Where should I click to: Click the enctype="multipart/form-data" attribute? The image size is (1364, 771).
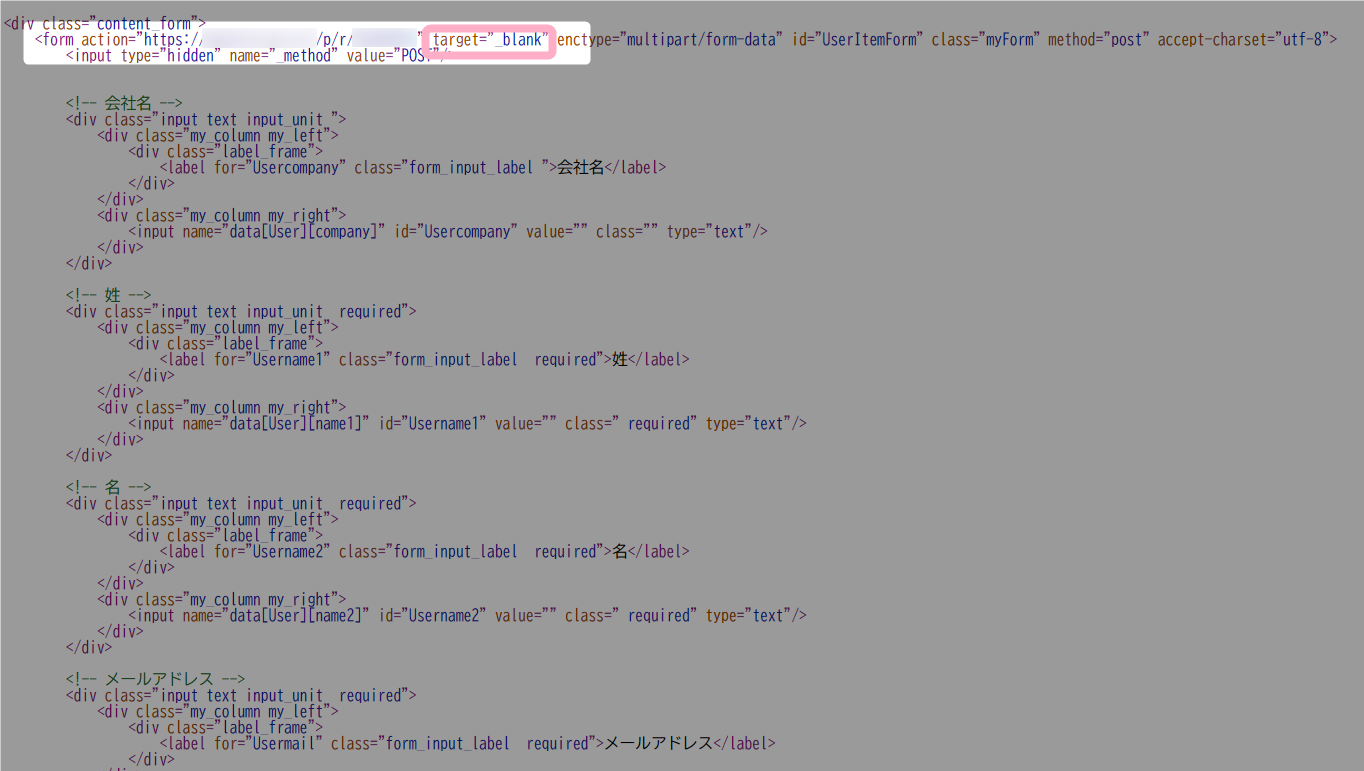pyautogui.click(x=668, y=40)
